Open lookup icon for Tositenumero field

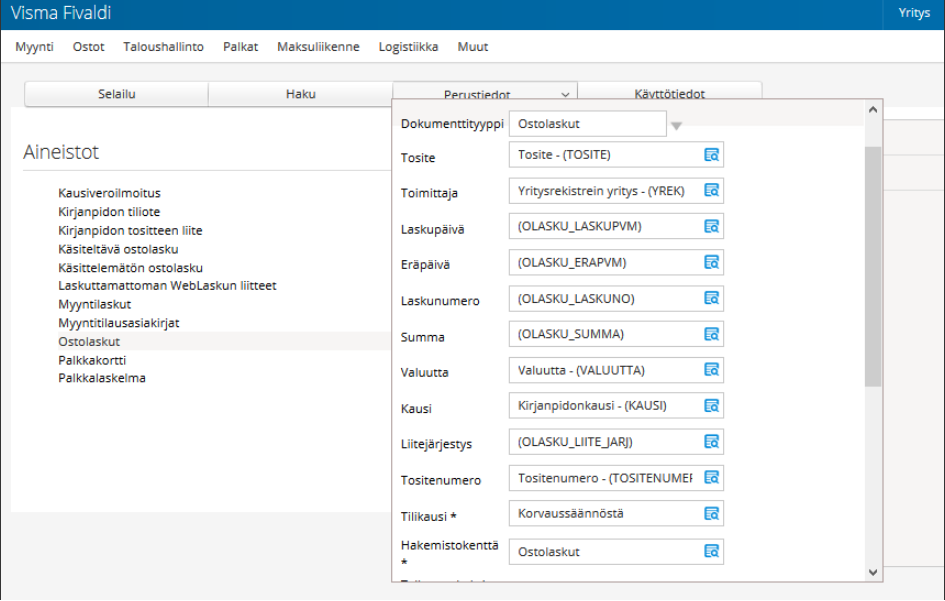(x=711, y=478)
